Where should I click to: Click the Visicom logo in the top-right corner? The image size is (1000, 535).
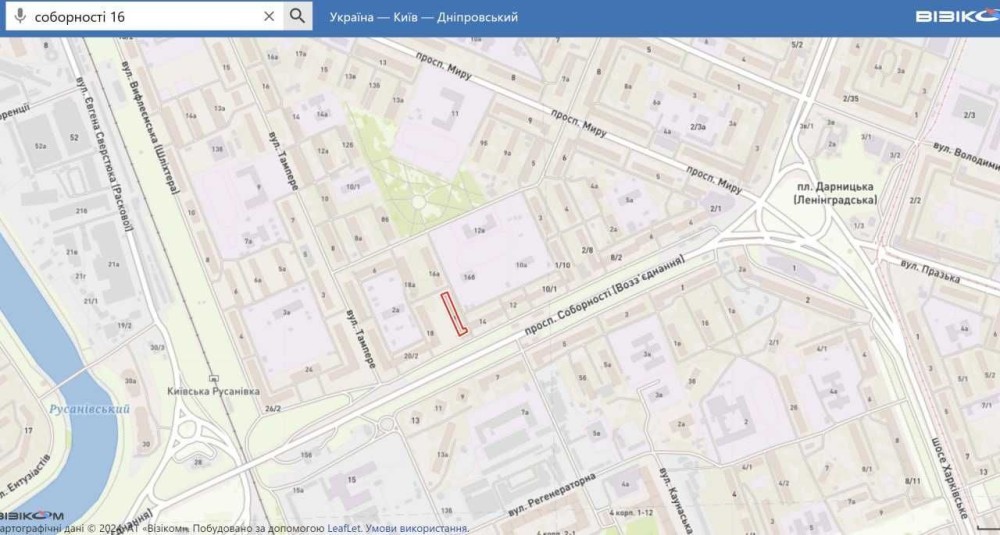[957, 17]
